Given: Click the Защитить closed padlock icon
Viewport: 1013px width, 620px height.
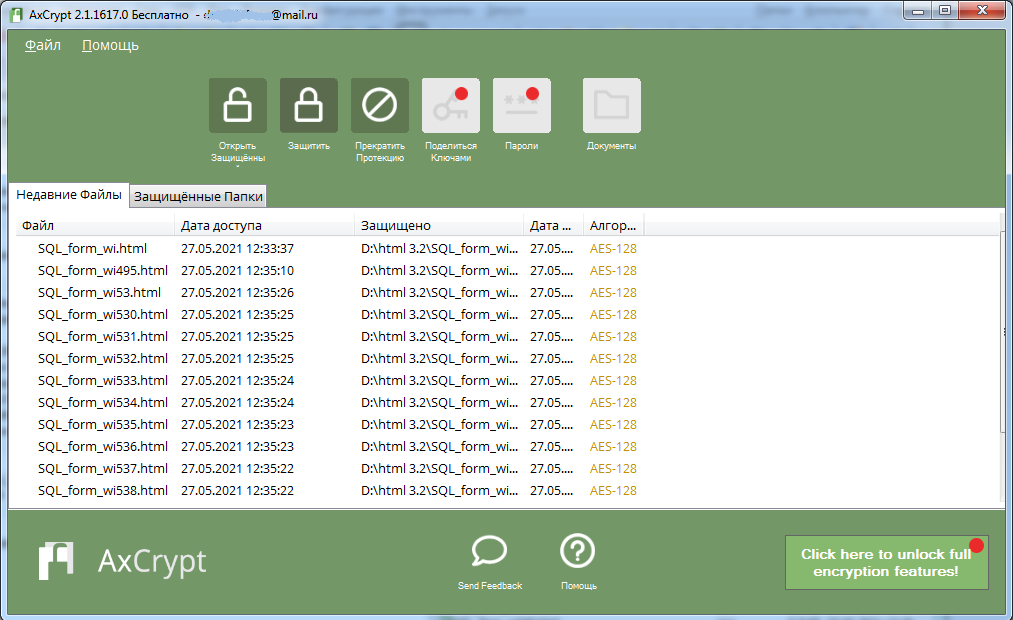Looking at the screenshot, I should (x=309, y=105).
